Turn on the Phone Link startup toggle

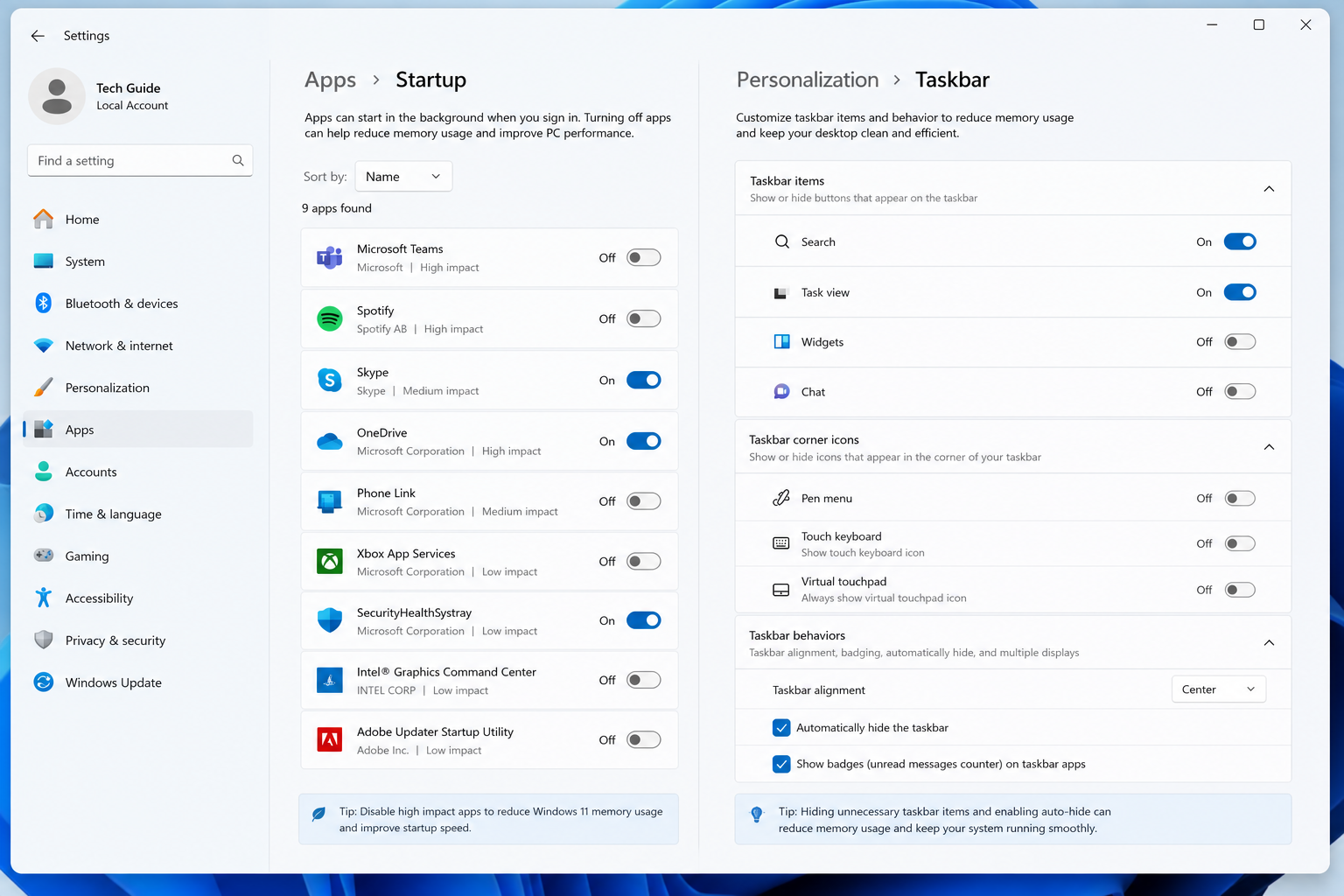pyautogui.click(x=644, y=501)
